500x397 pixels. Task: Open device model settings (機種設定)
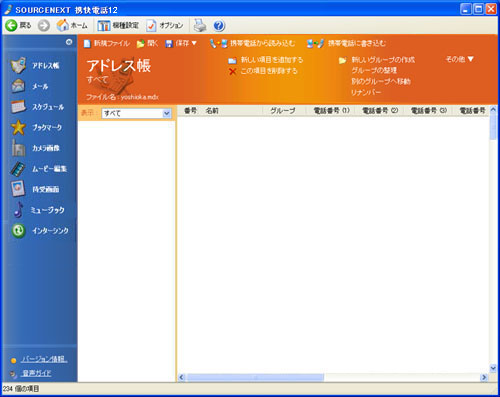[118, 25]
